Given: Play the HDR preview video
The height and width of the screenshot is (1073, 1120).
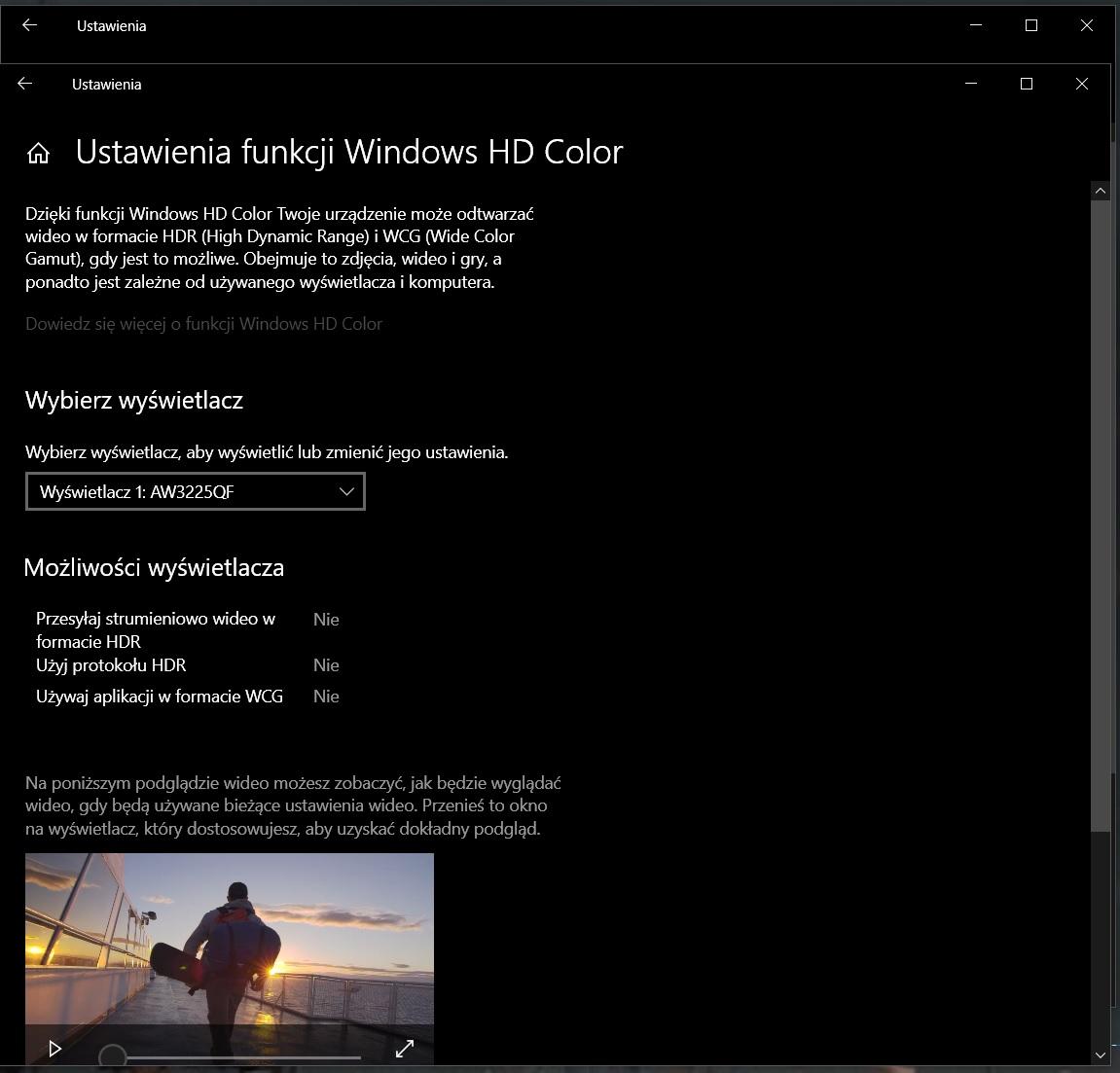Looking at the screenshot, I should 54,1048.
